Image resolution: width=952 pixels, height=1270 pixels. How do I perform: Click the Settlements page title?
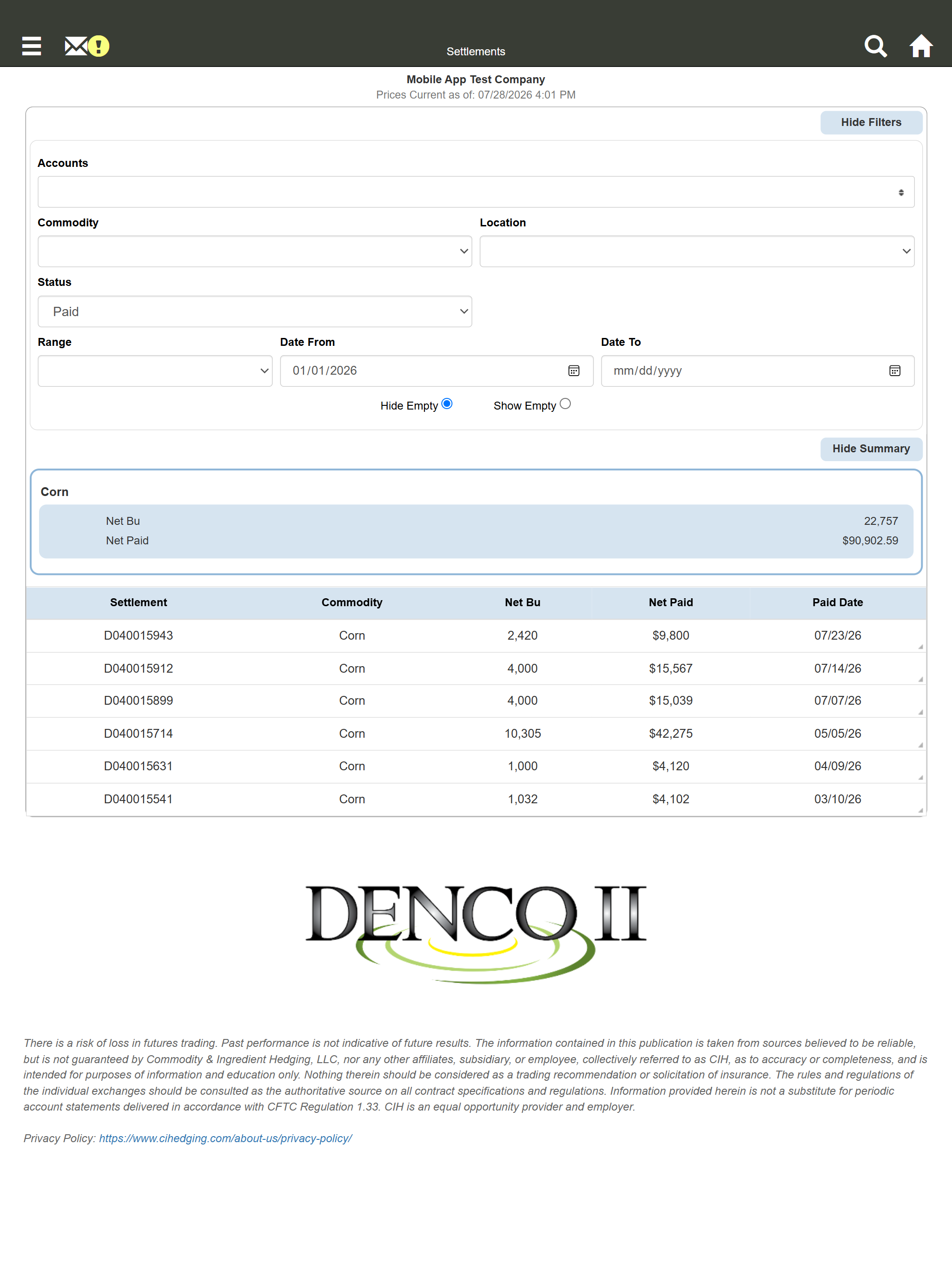[x=476, y=52]
